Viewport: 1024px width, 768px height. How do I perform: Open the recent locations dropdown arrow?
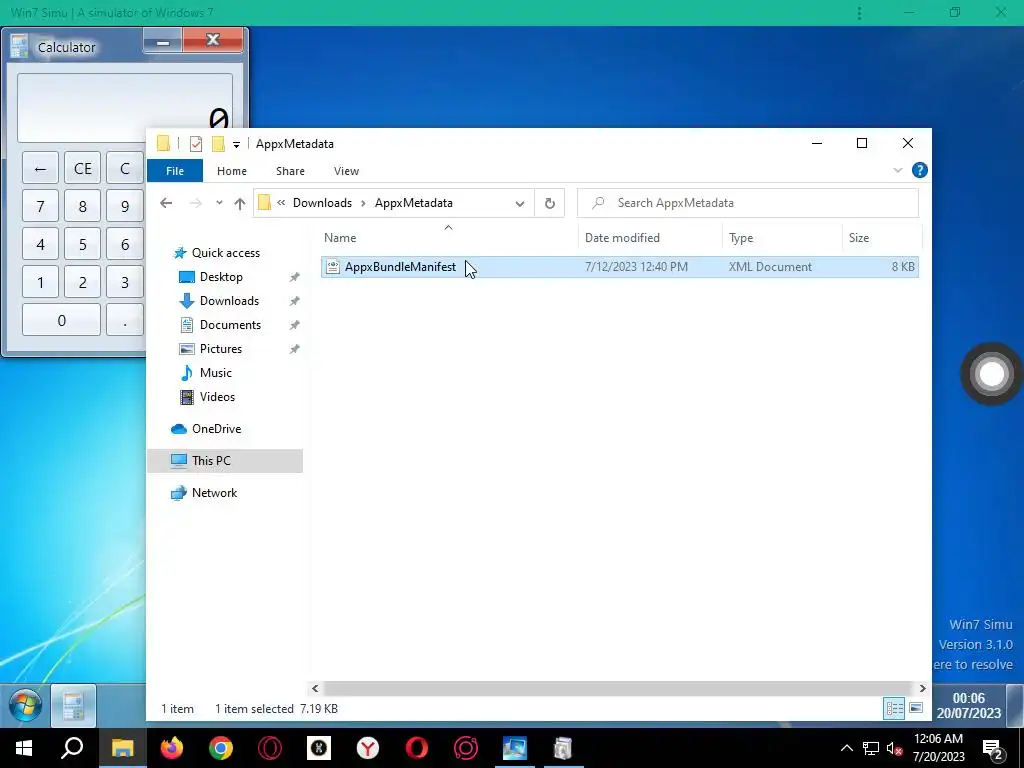click(219, 203)
